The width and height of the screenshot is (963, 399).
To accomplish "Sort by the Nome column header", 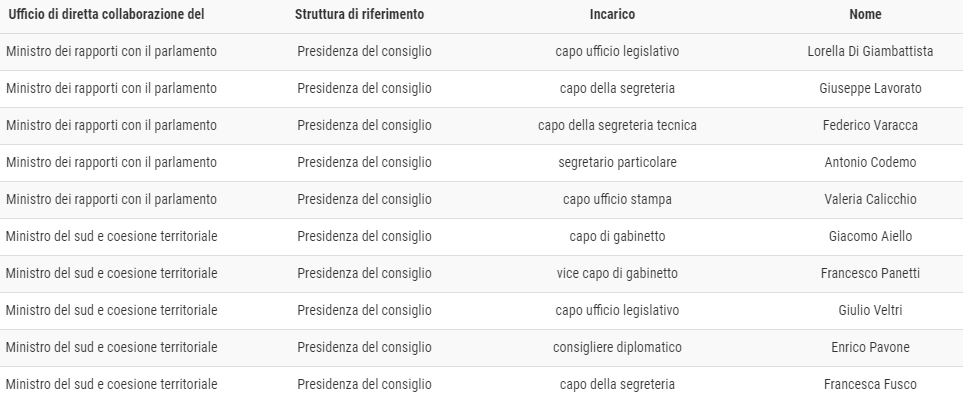I will (x=865, y=14).
